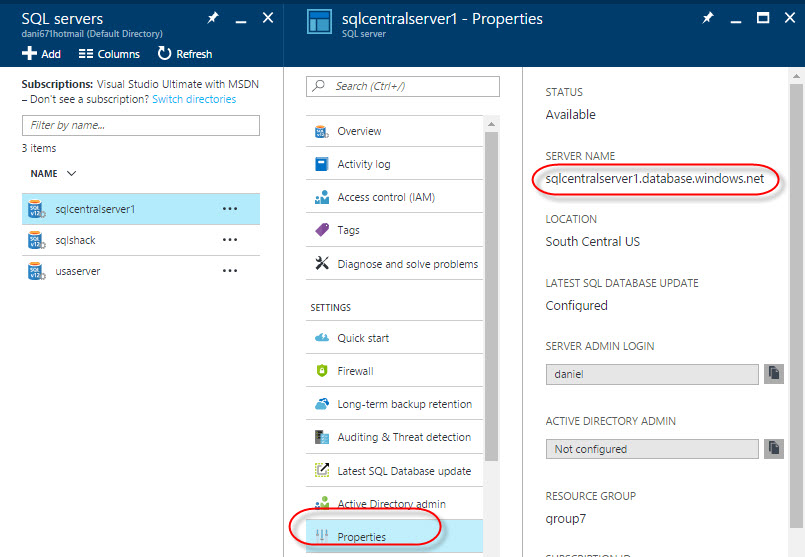The image size is (805, 557).
Task: Focus the Filter by name field
Action: tap(140, 125)
